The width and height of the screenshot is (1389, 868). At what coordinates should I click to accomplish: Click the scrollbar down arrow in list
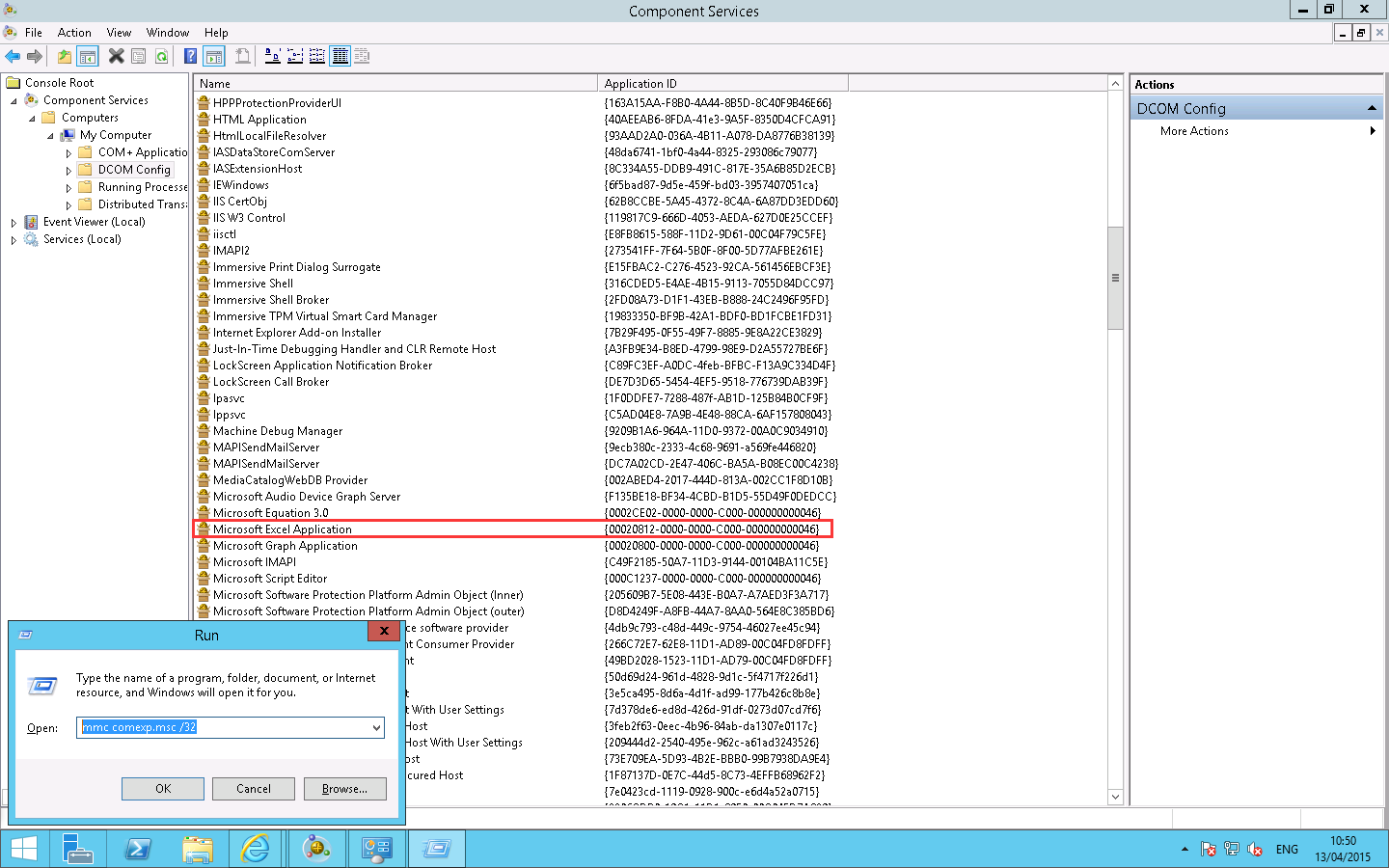[1115, 797]
